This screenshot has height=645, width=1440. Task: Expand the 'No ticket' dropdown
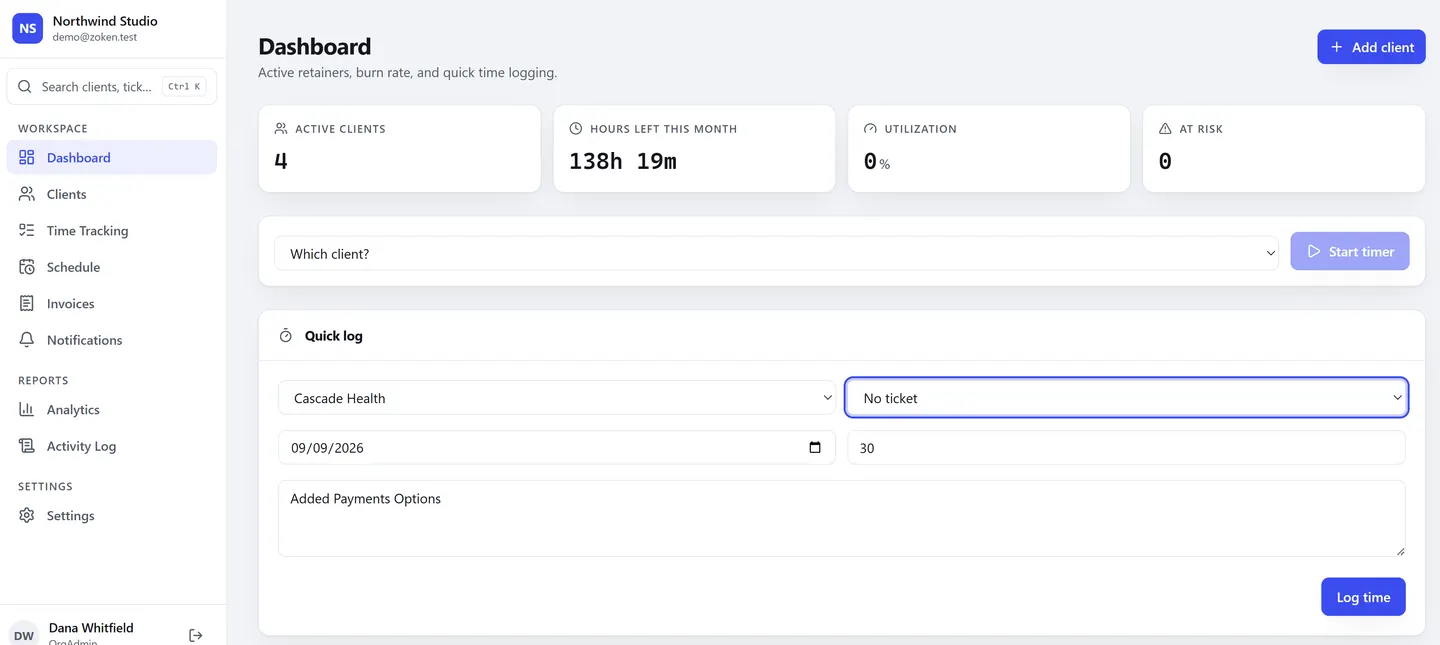[1127, 398]
